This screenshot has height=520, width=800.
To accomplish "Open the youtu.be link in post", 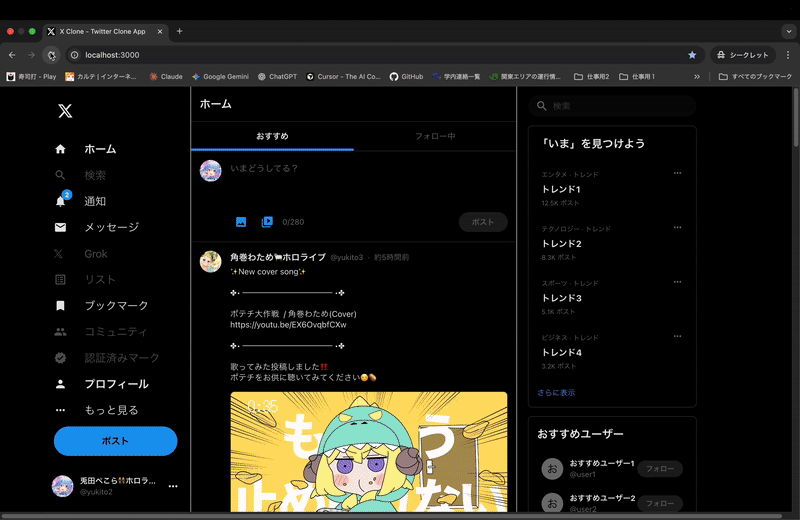I will pos(288,325).
